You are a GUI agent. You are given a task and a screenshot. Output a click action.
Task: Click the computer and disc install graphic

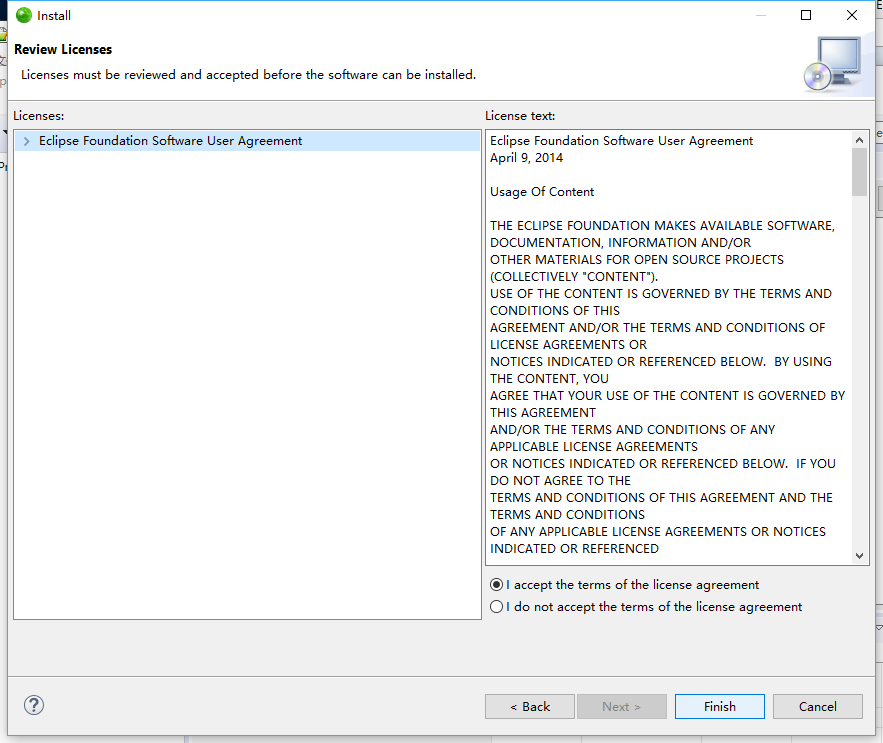[833, 64]
